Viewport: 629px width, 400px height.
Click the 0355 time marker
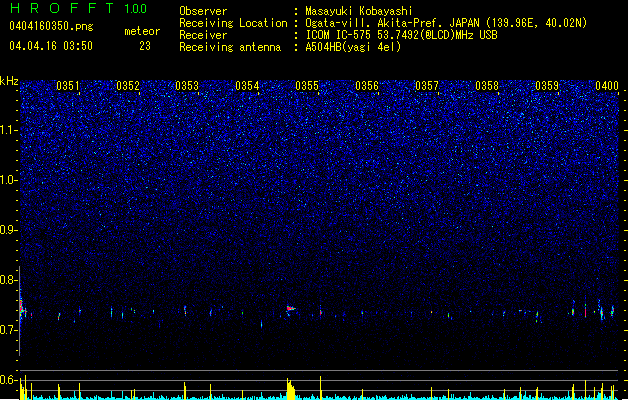pos(307,86)
